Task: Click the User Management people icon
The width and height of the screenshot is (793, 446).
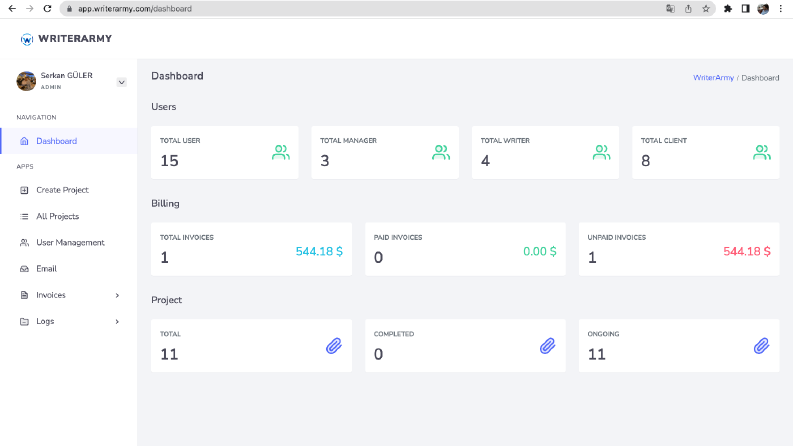Action: point(24,243)
